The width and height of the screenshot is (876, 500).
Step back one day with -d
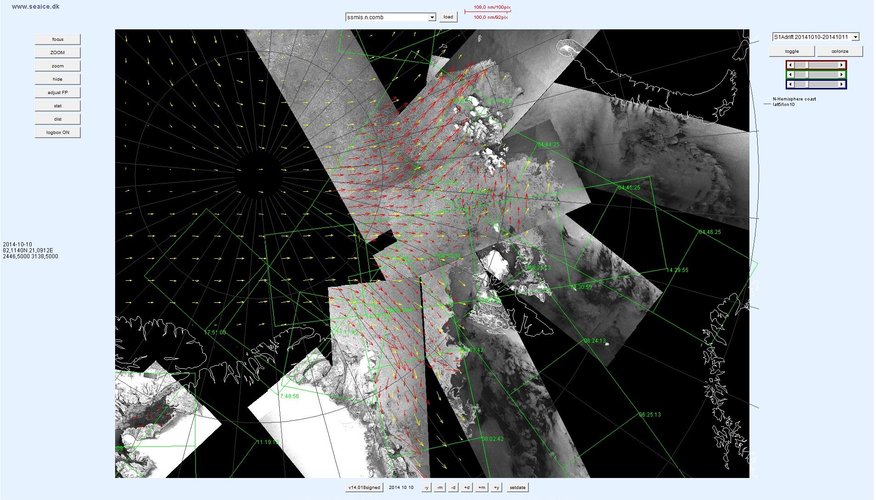coord(453,488)
